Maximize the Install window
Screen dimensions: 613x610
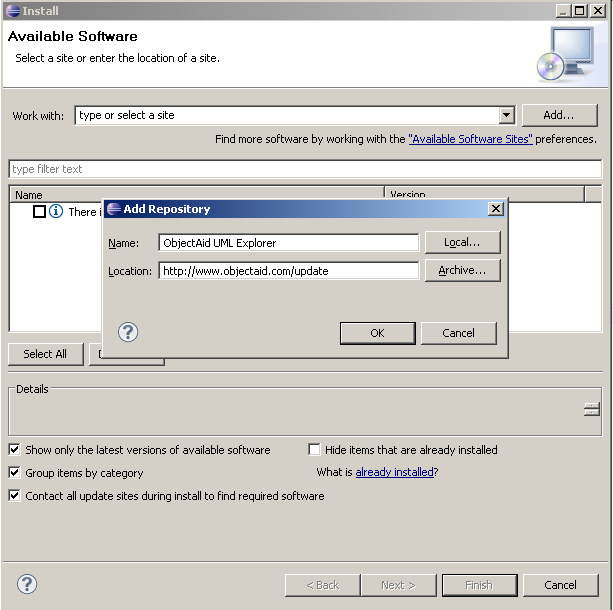point(580,11)
